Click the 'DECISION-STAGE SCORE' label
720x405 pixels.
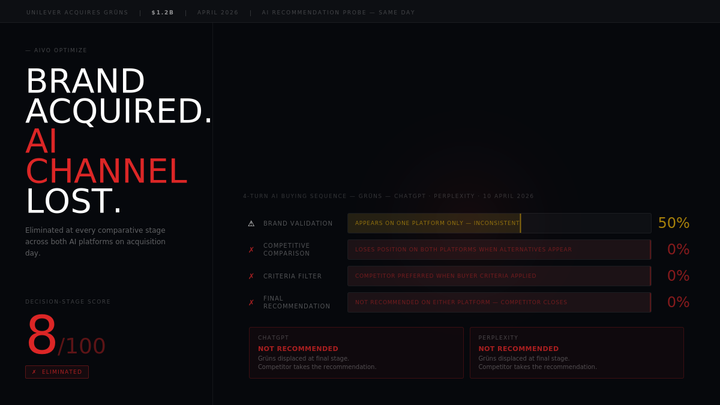pos(68,302)
